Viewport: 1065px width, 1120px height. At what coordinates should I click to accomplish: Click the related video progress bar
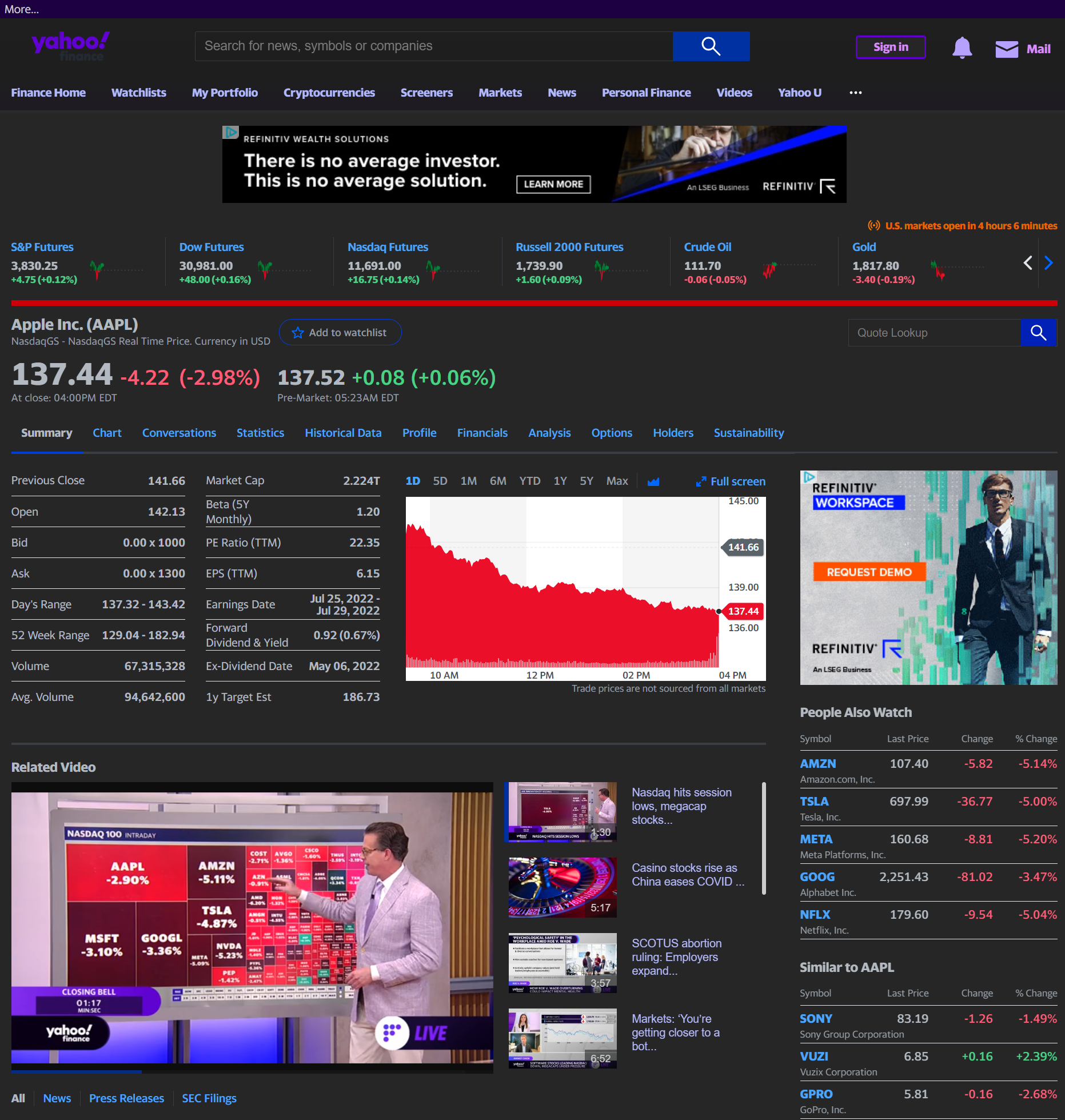pyautogui.click(x=252, y=1071)
